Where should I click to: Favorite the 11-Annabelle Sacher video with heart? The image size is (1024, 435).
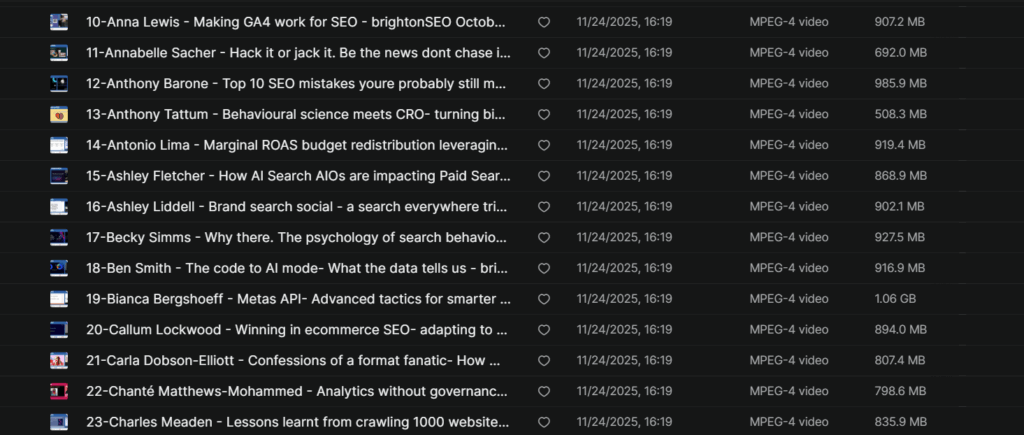[x=544, y=52]
